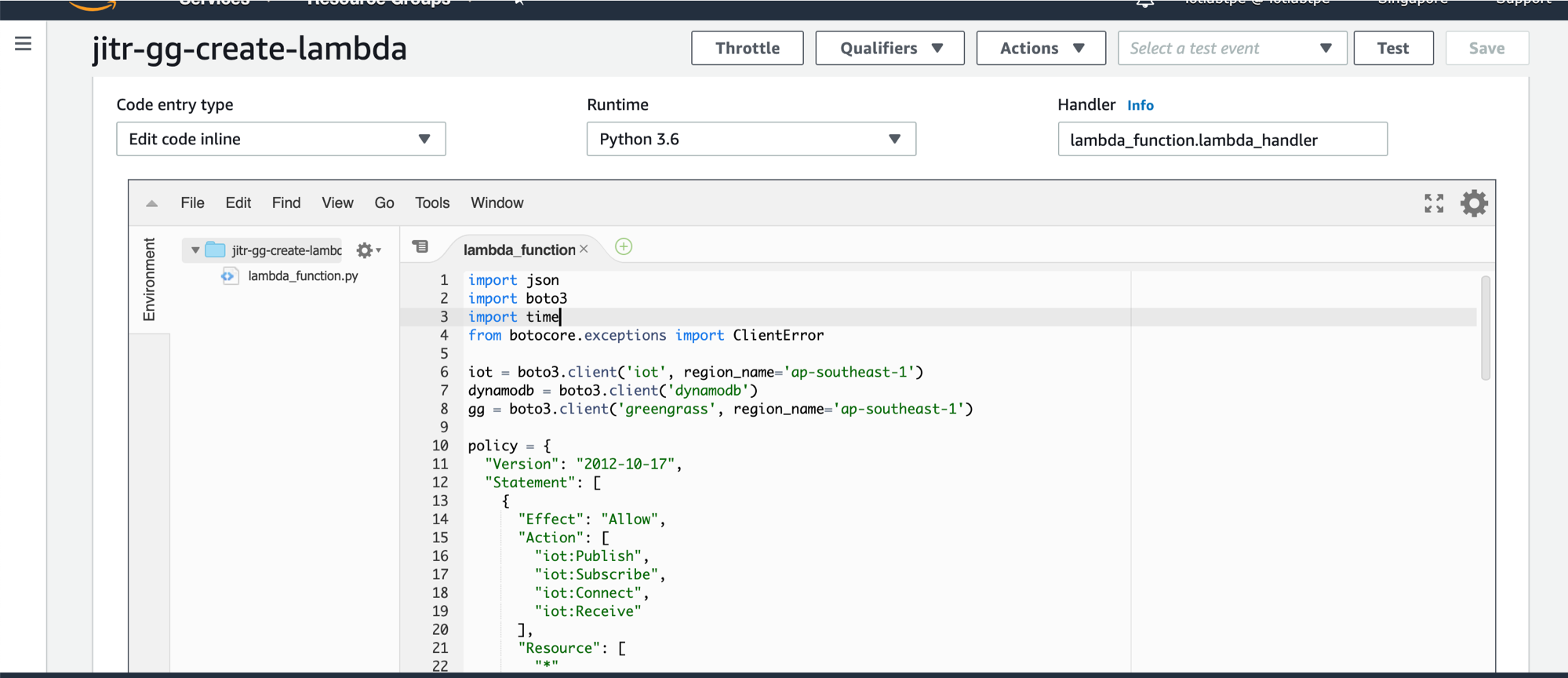Switch to the lambda_function tab

[x=518, y=250]
